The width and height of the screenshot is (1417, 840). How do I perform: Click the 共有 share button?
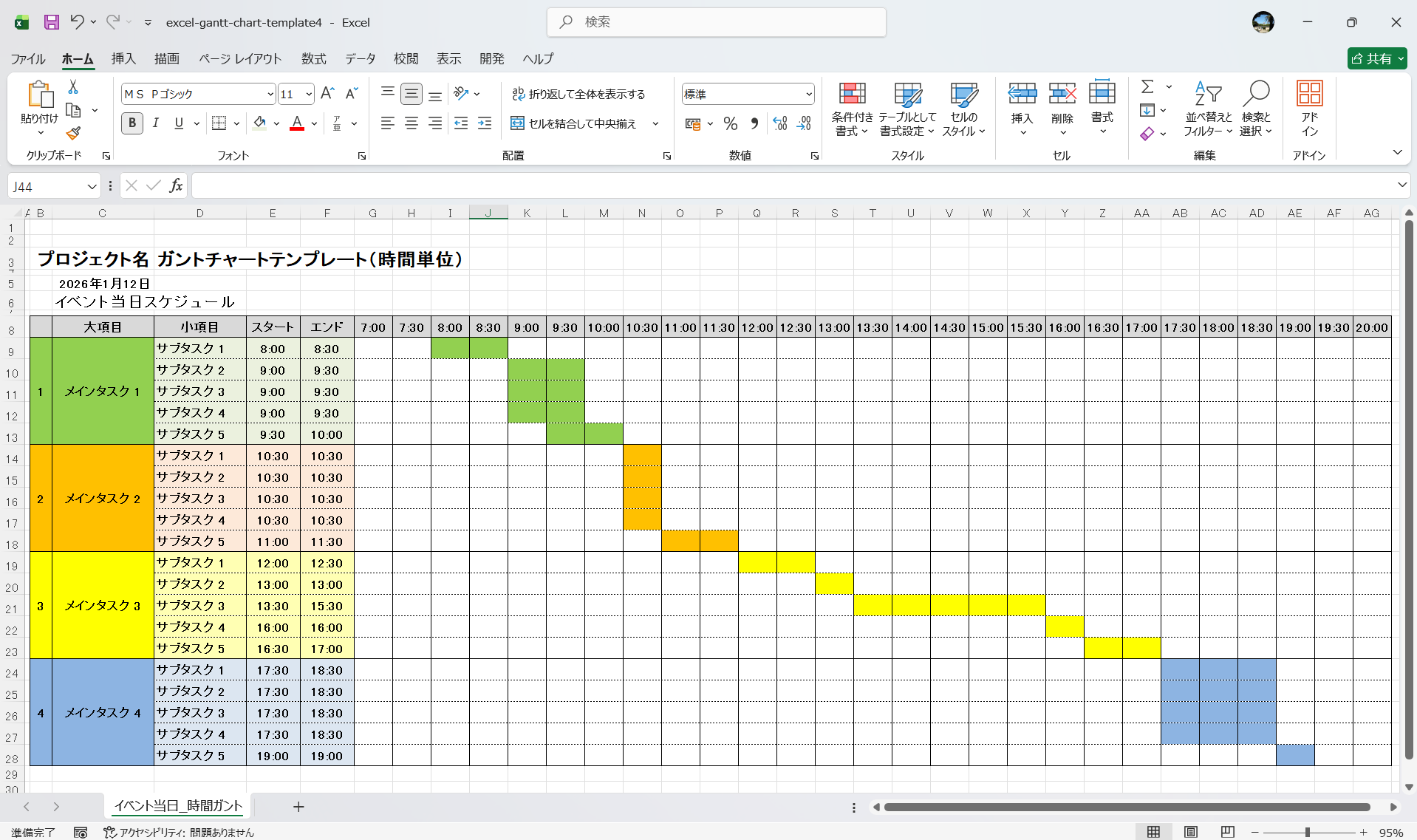pos(1376,58)
